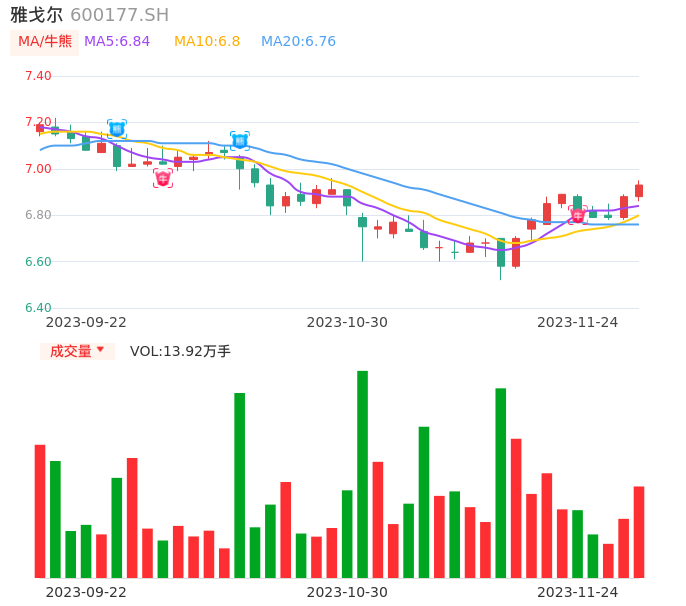Open the MA/牛熊 indicator selector
The width and height of the screenshot is (686, 606).
pyautogui.click(x=45, y=42)
